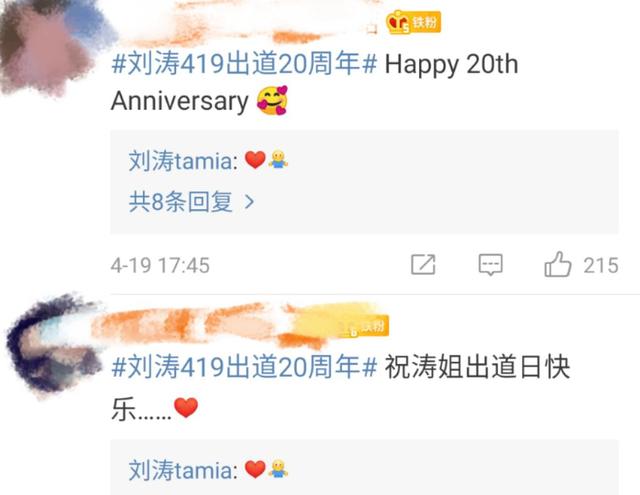This screenshot has height=495, width=640.
Task: Click the share icon beside the 4-19 comment
Action: point(423,264)
